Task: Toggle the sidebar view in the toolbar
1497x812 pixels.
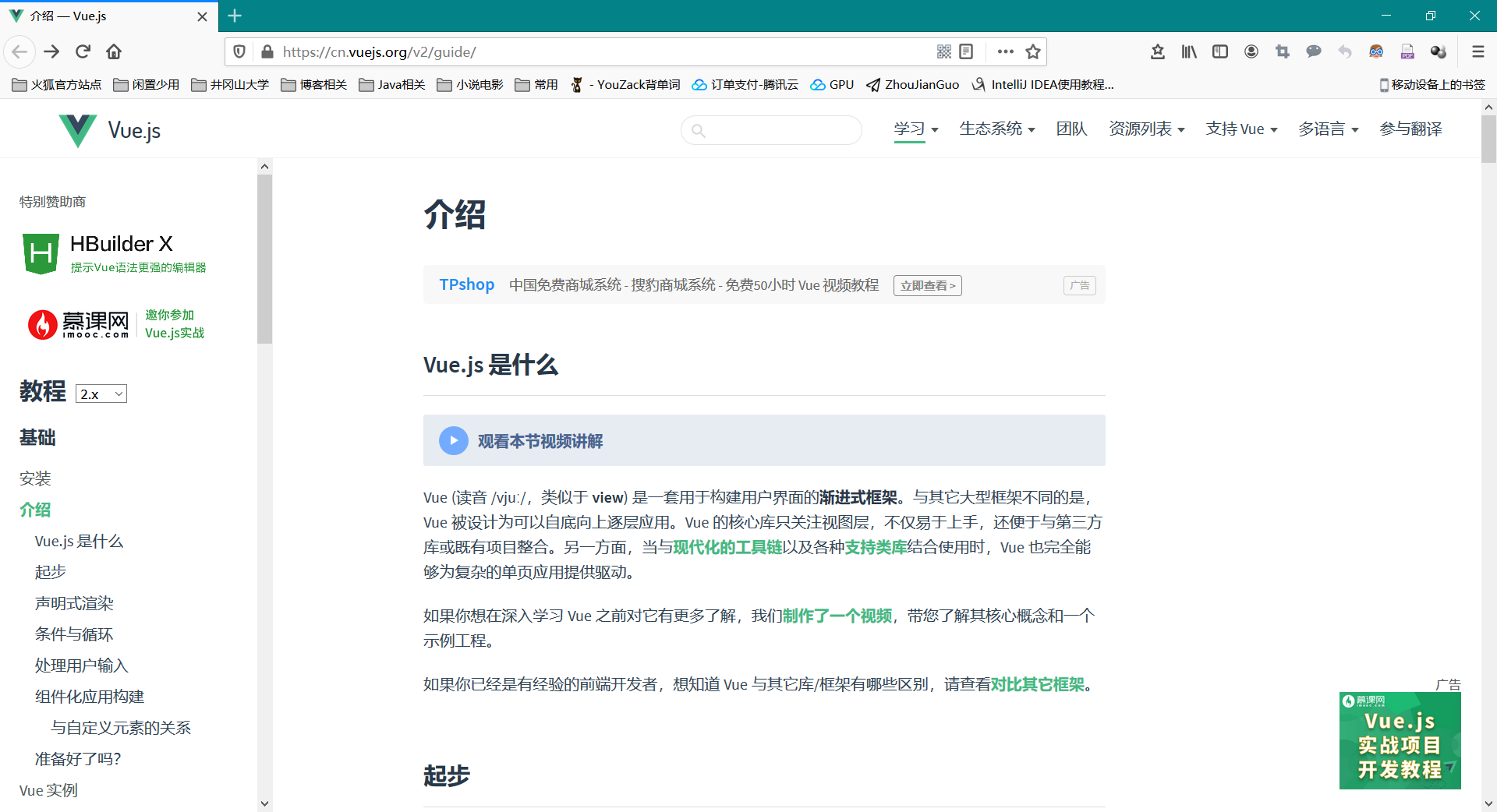Action: [x=1220, y=51]
